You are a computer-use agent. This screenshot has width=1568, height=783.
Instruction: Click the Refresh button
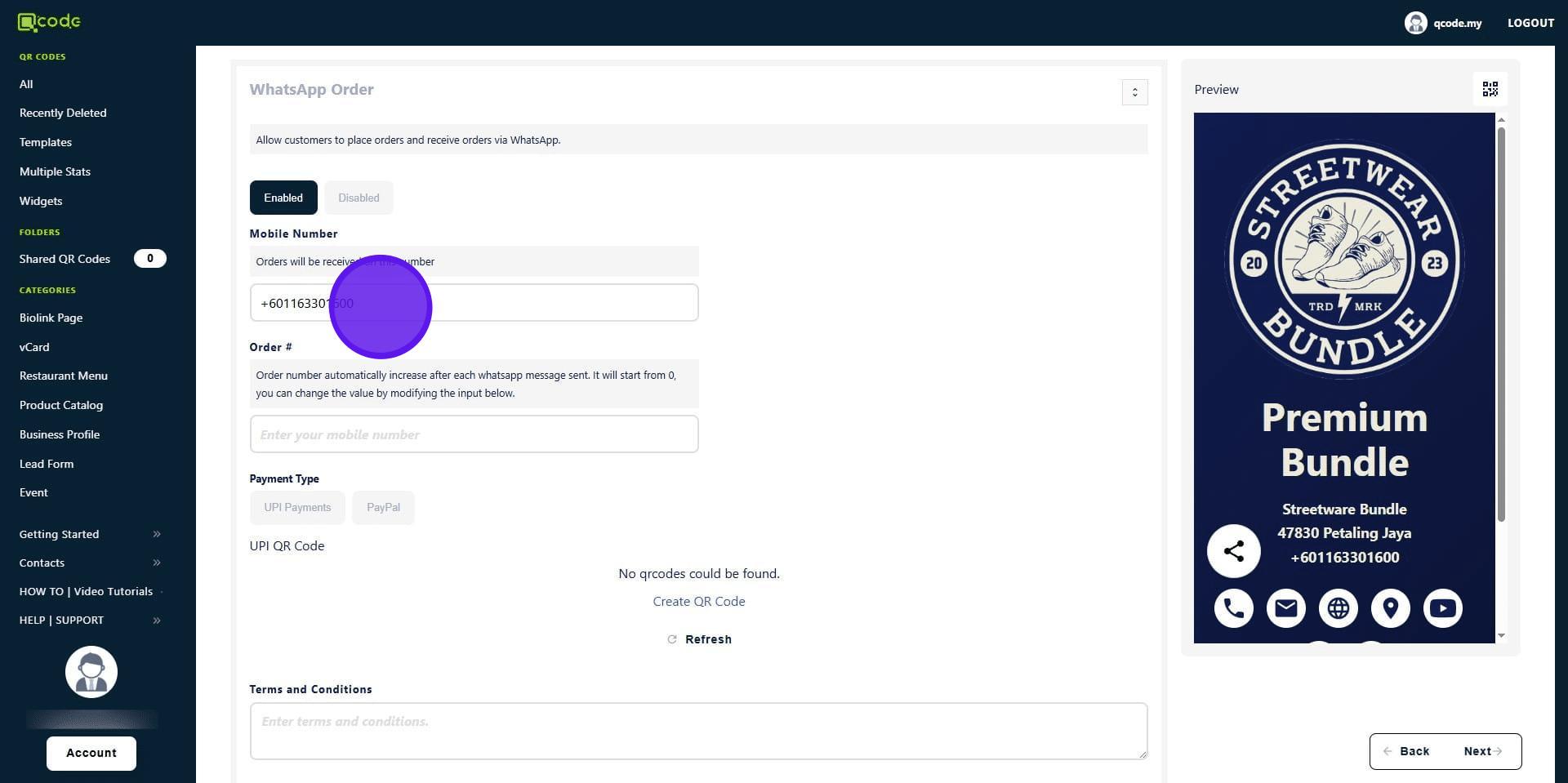(x=699, y=639)
